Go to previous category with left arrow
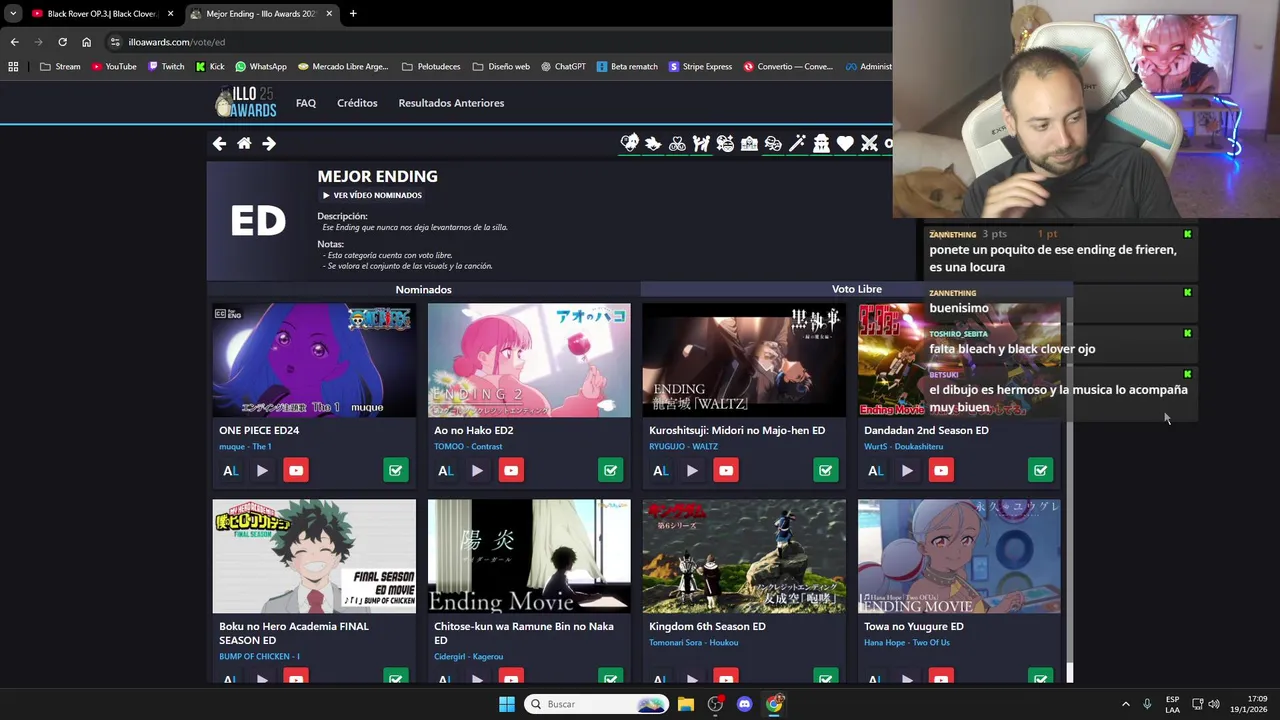 pyautogui.click(x=219, y=144)
